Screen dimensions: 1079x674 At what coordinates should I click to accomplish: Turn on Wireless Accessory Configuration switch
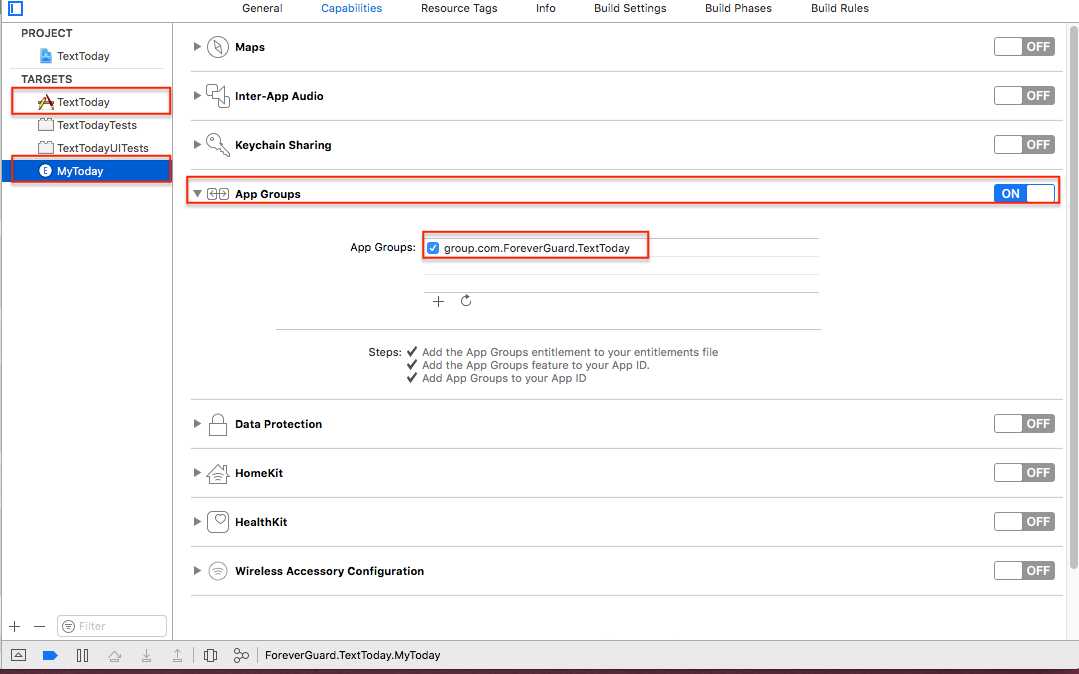pos(1024,571)
